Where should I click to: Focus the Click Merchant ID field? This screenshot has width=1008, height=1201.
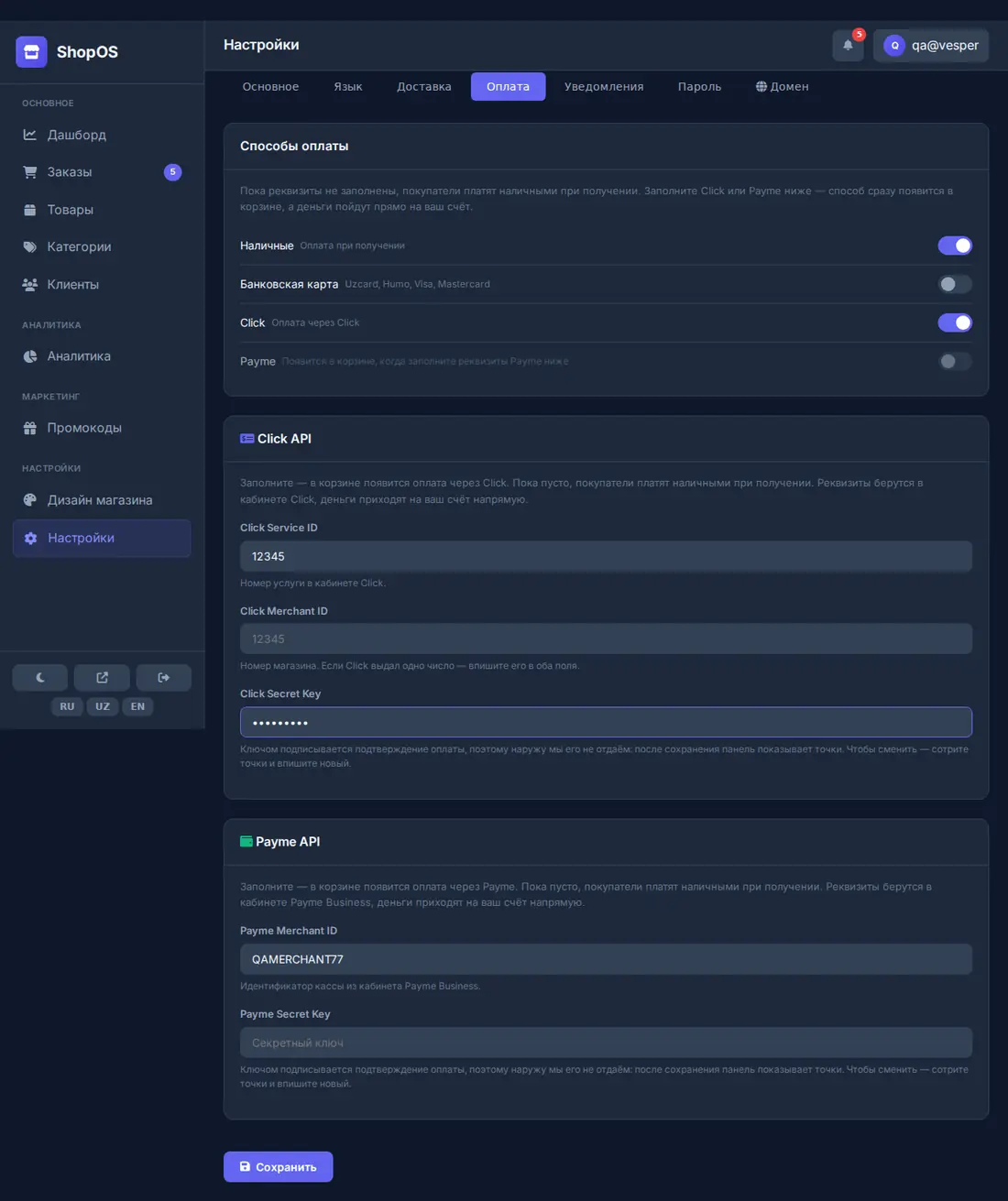[x=606, y=639]
